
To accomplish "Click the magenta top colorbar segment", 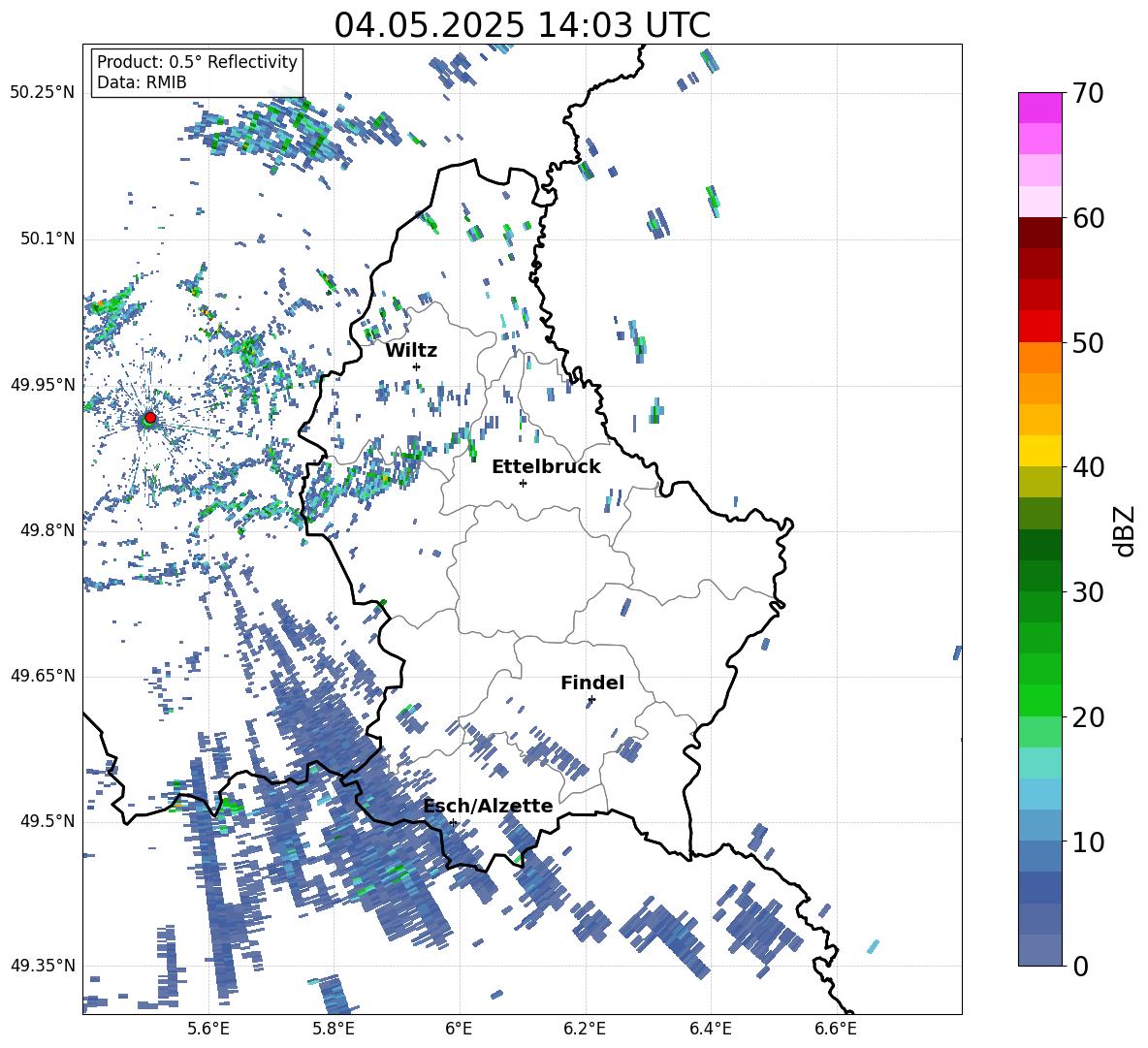I will click(1039, 108).
